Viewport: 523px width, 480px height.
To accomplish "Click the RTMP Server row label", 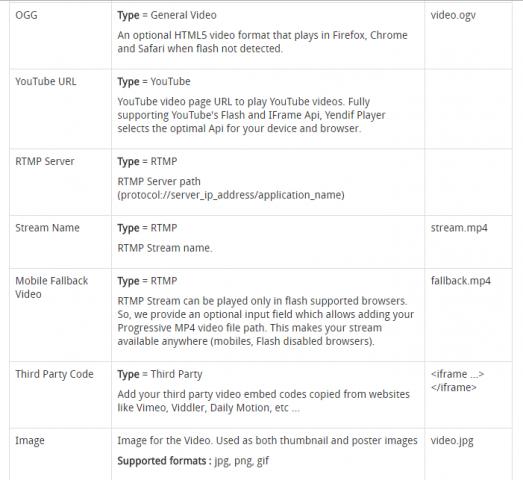I will tap(45, 161).
